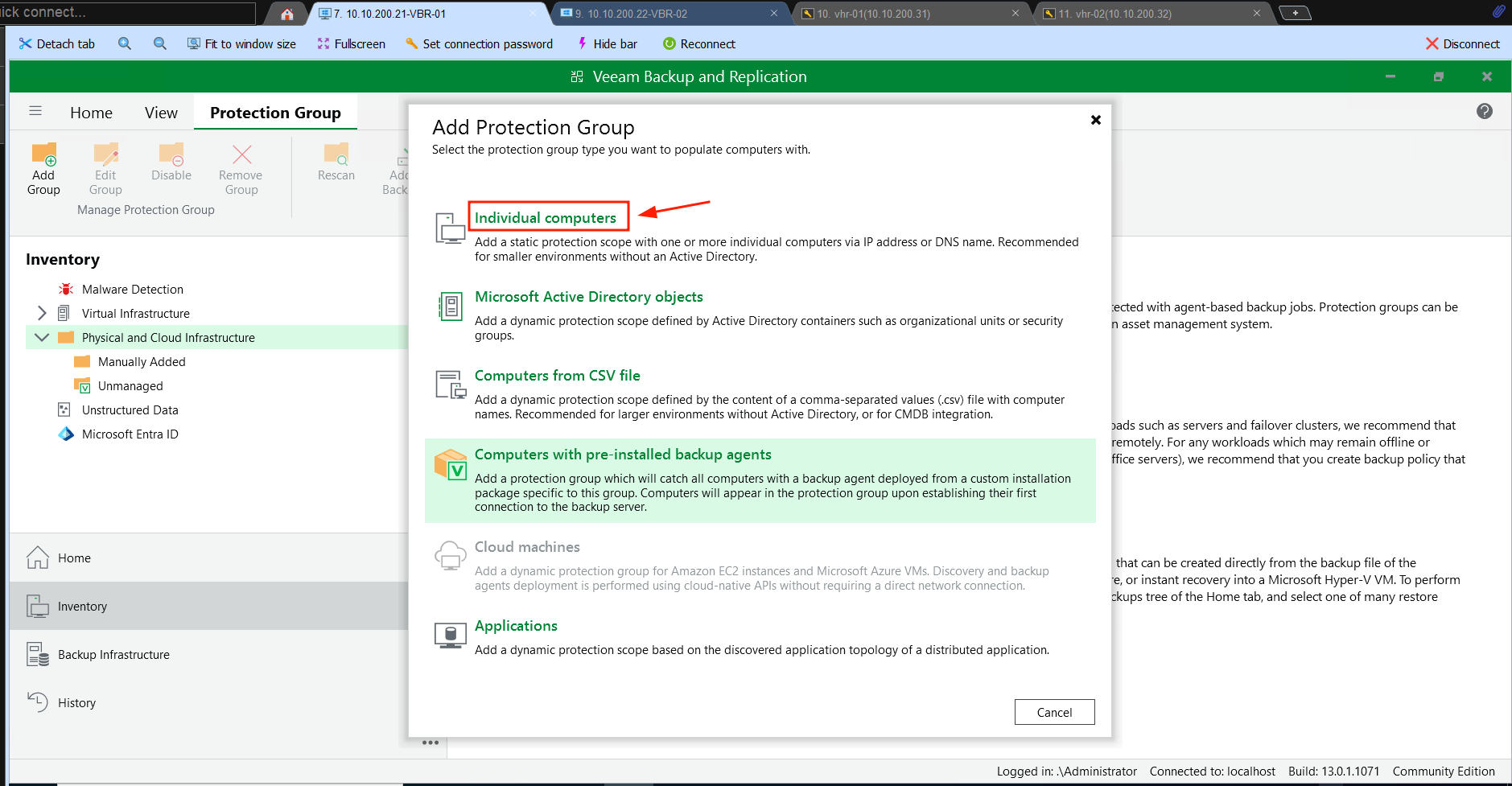Click the zoom out magnifier icon
Viewport: 1512px width, 786px height.
click(160, 43)
